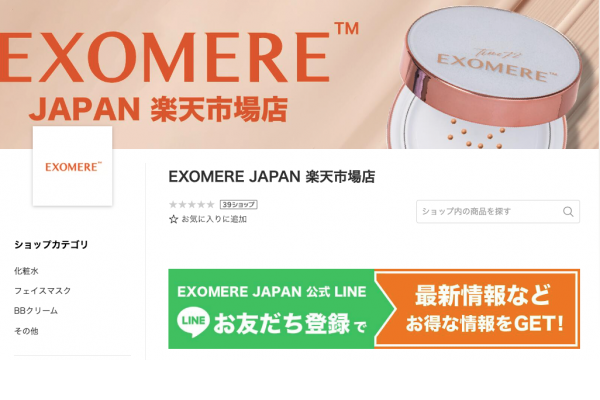Click the five-star review rating

192,205
